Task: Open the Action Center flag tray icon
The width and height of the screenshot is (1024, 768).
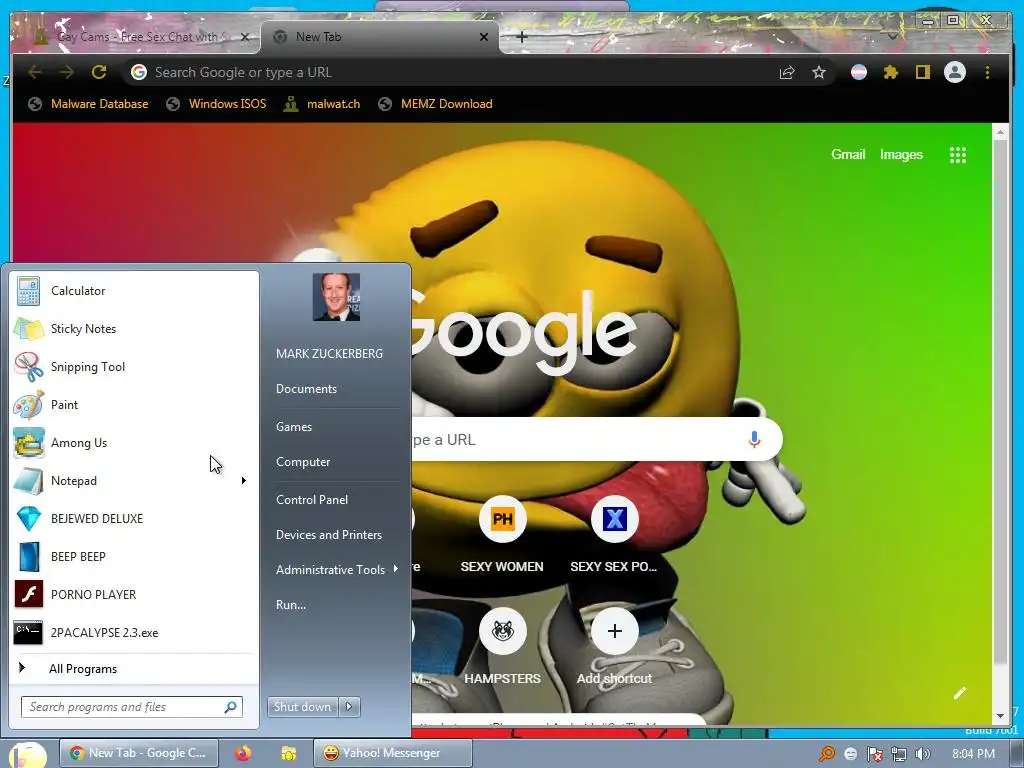Action: click(875, 754)
